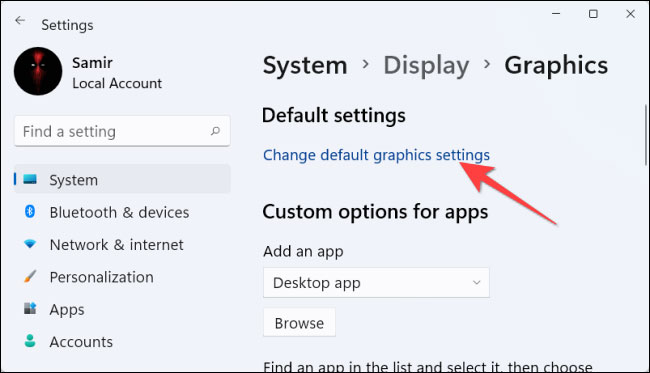Click the Accounts person icon

pyautogui.click(x=30, y=341)
